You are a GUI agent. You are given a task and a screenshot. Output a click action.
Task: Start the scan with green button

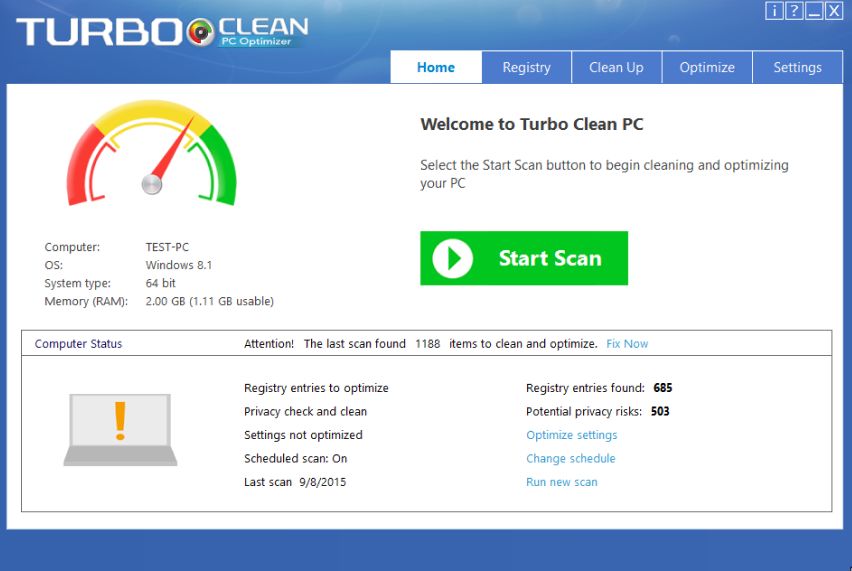tap(524, 258)
